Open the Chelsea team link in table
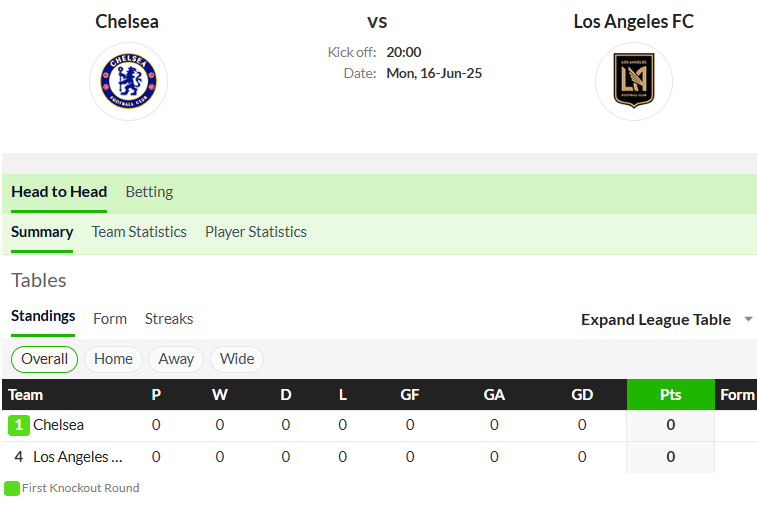This screenshot has height=512, width=757. (x=58, y=425)
